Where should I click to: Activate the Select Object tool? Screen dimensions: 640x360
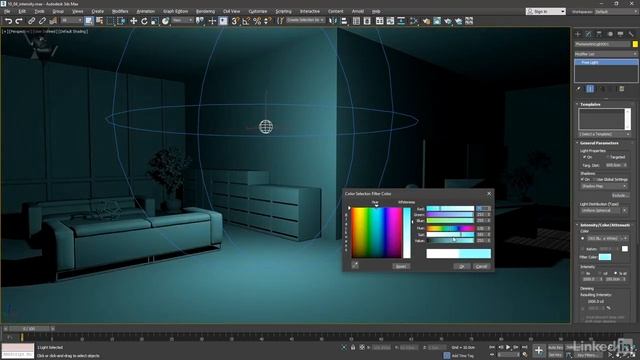click(x=89, y=21)
